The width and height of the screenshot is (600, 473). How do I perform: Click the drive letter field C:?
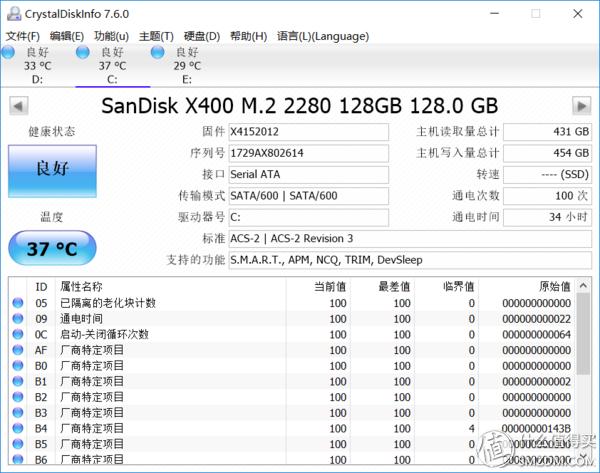tap(308, 217)
